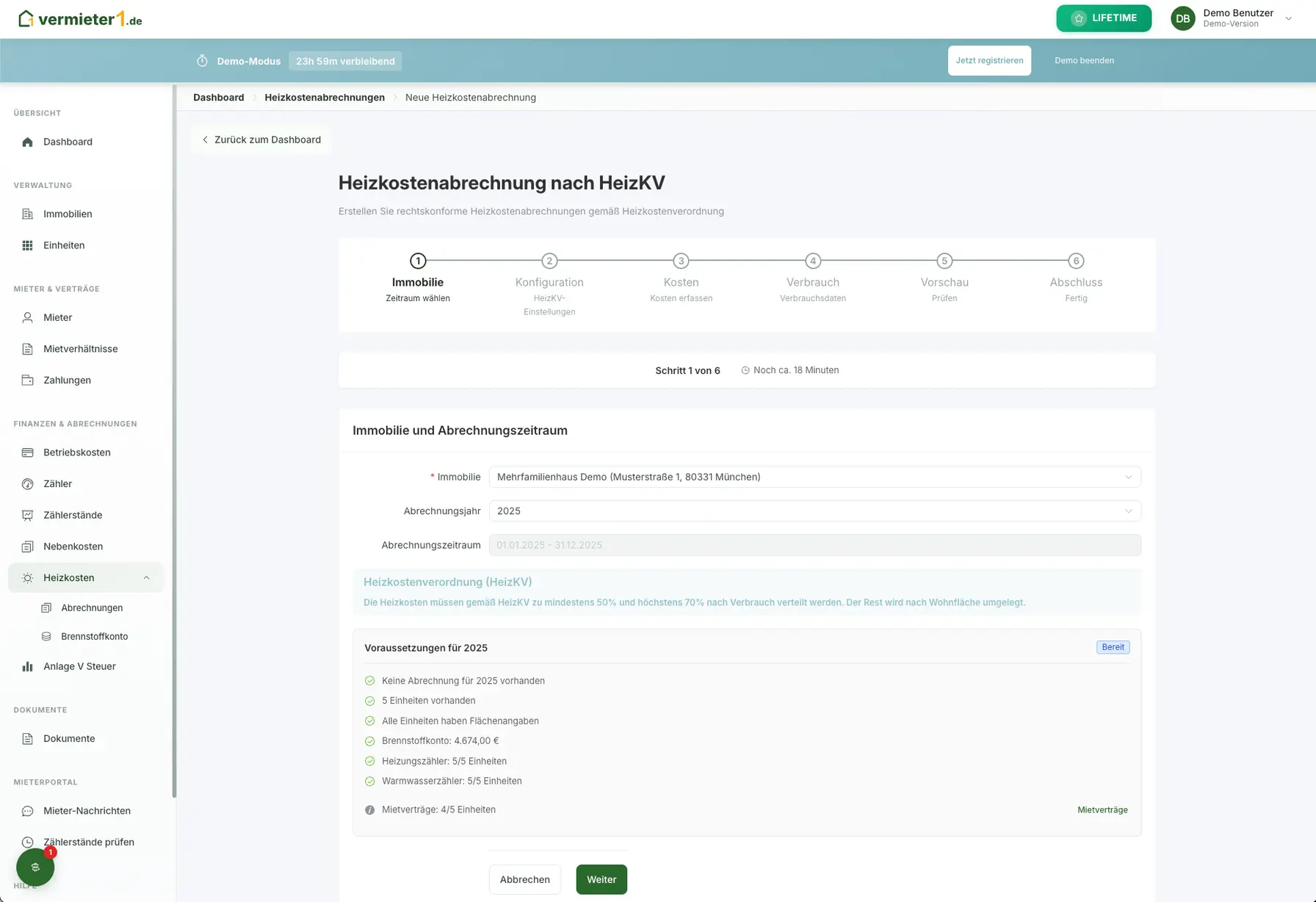Click the 'Heizkostenverordnung (HeizKV)' heading text
Image resolution: width=1316 pixels, height=902 pixels.
[448, 582]
